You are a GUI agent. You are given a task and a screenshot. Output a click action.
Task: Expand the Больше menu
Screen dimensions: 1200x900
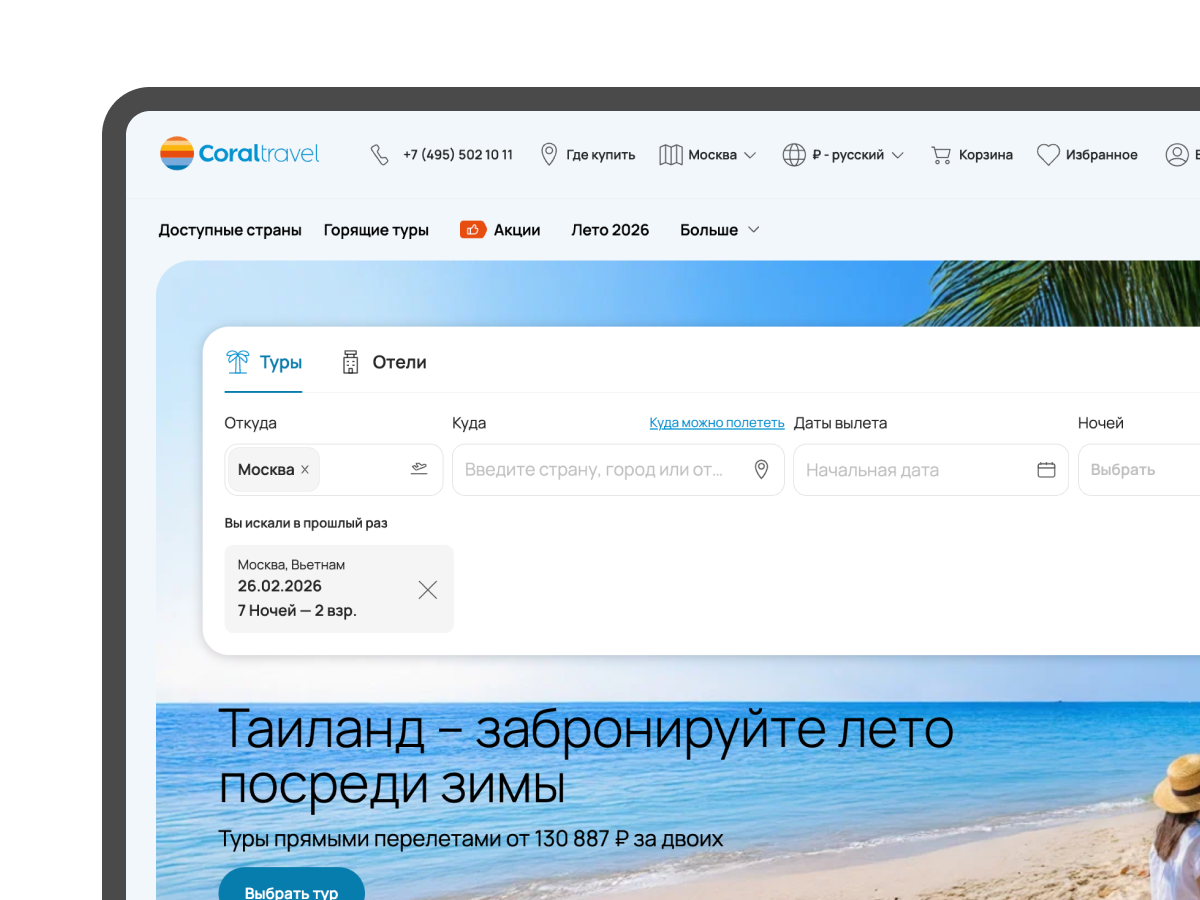pos(720,230)
